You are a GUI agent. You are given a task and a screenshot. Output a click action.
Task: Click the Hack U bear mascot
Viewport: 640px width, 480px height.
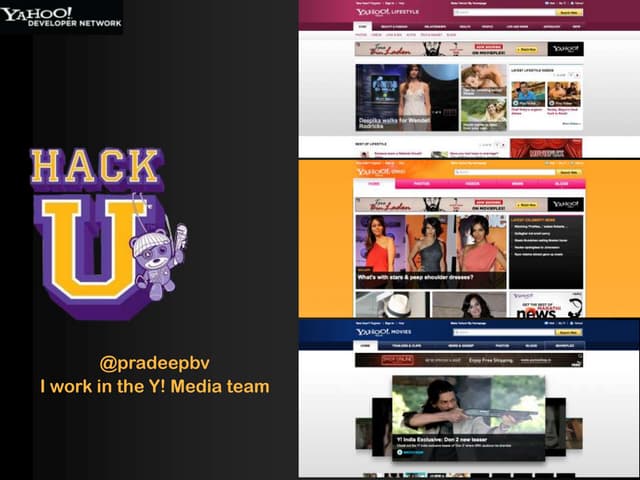161,248
